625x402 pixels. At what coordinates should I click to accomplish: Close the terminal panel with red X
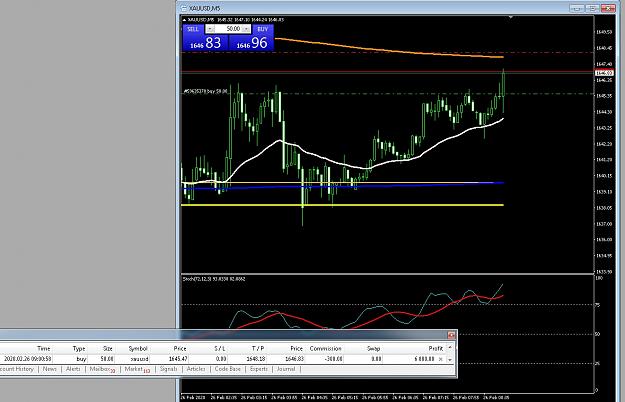(x=451, y=335)
